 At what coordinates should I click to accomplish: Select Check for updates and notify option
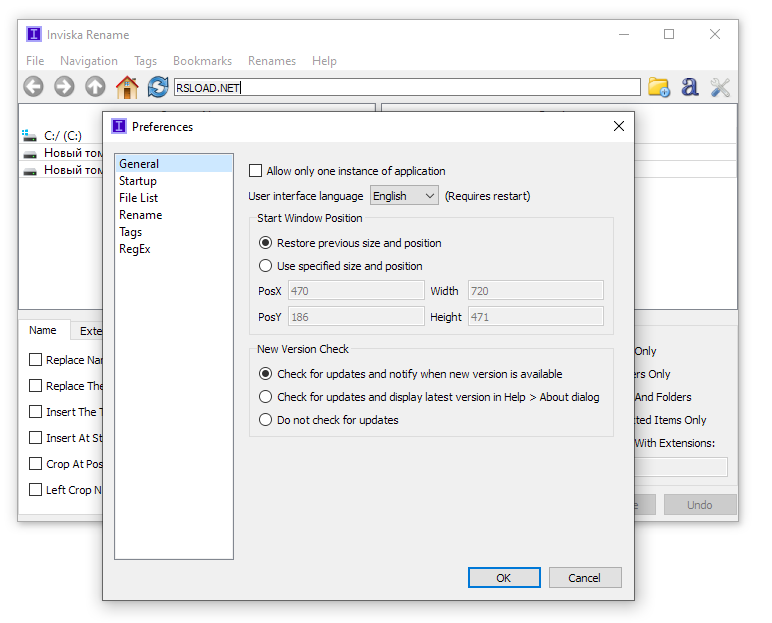pos(265,373)
